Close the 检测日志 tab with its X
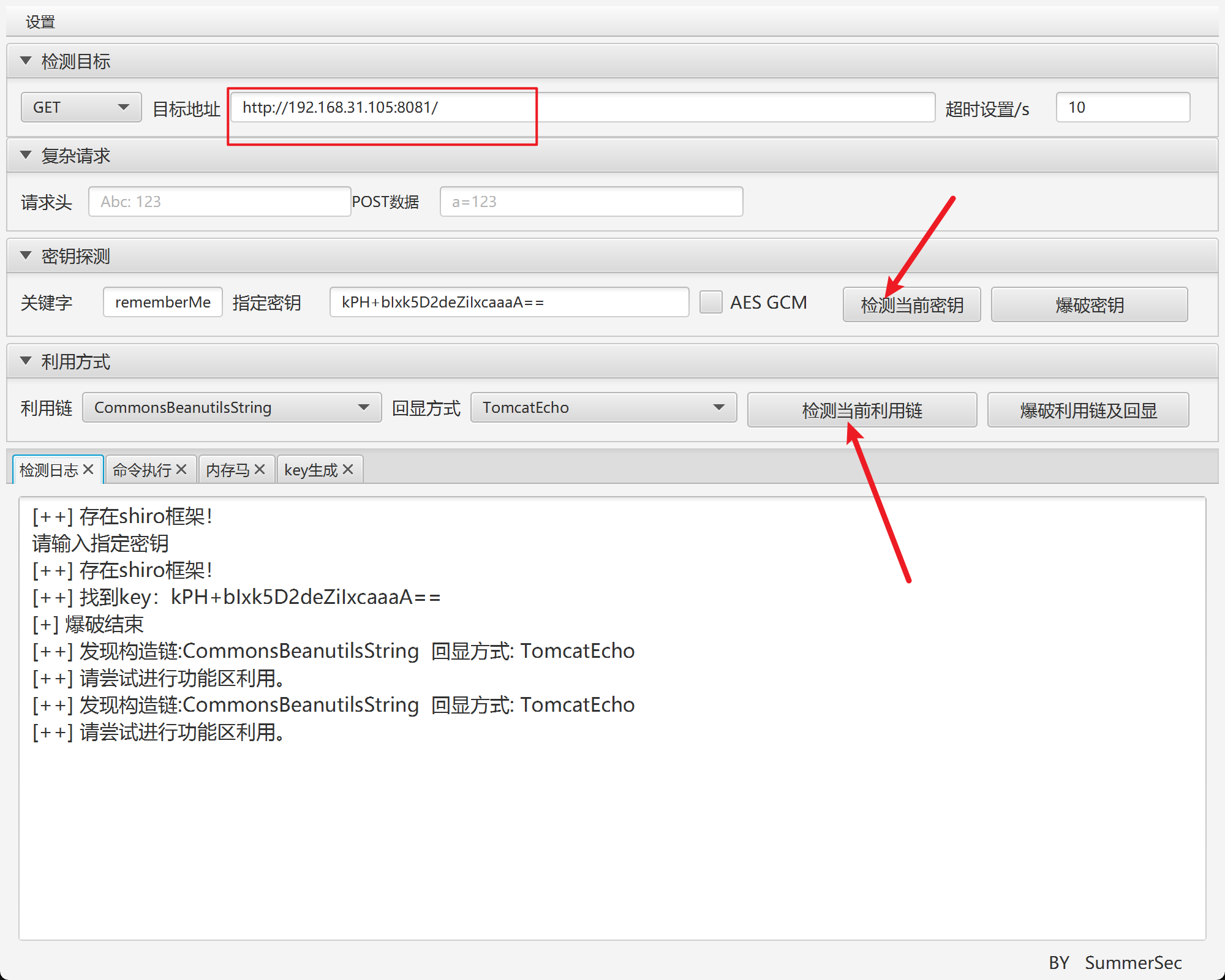 (88, 469)
